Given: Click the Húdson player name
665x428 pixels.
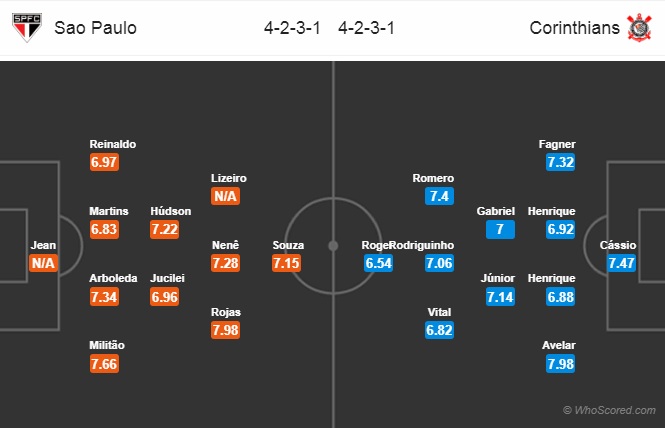Looking at the screenshot, I should click(171, 211).
